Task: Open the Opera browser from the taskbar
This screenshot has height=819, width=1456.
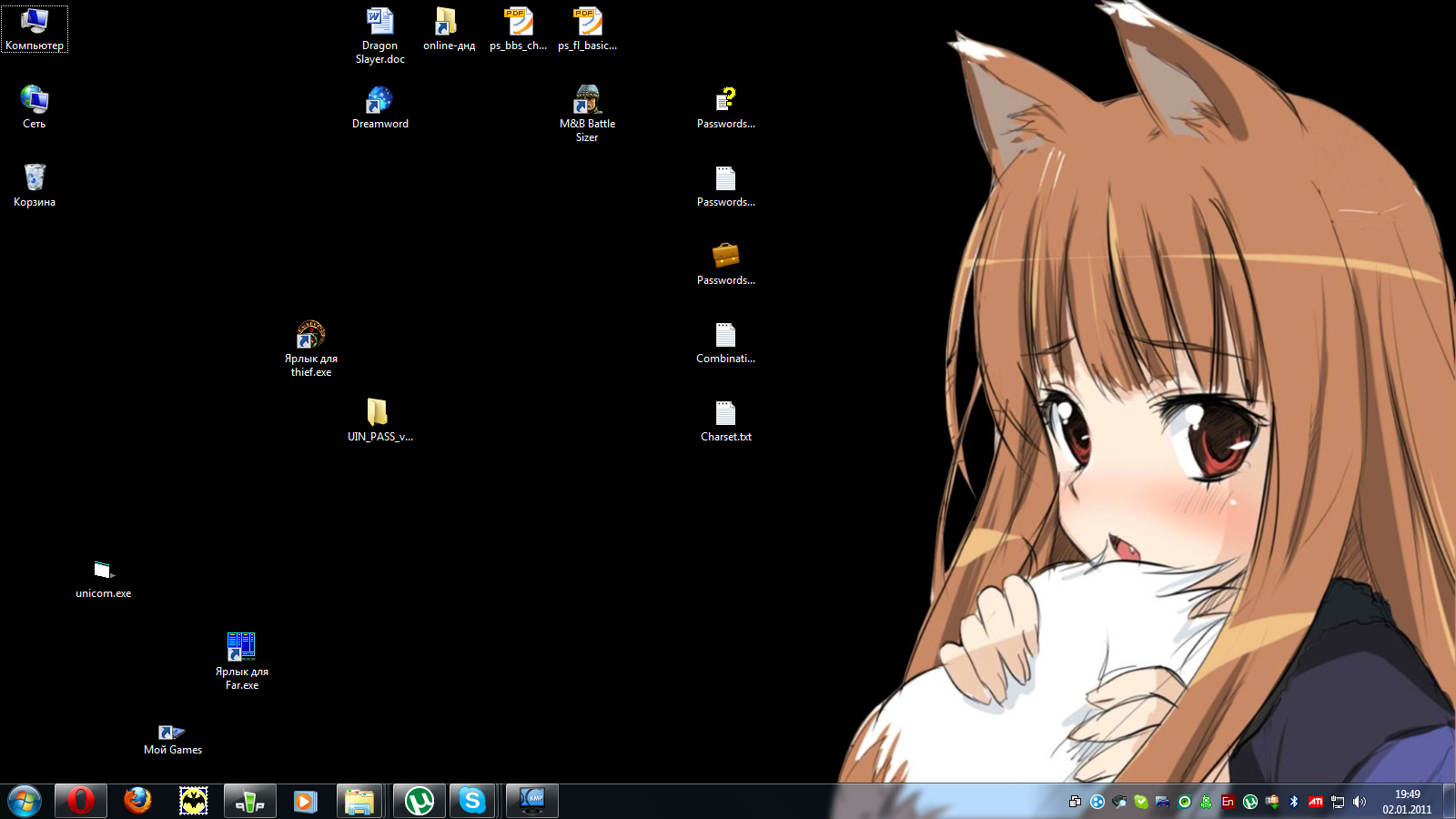Action: [81, 801]
